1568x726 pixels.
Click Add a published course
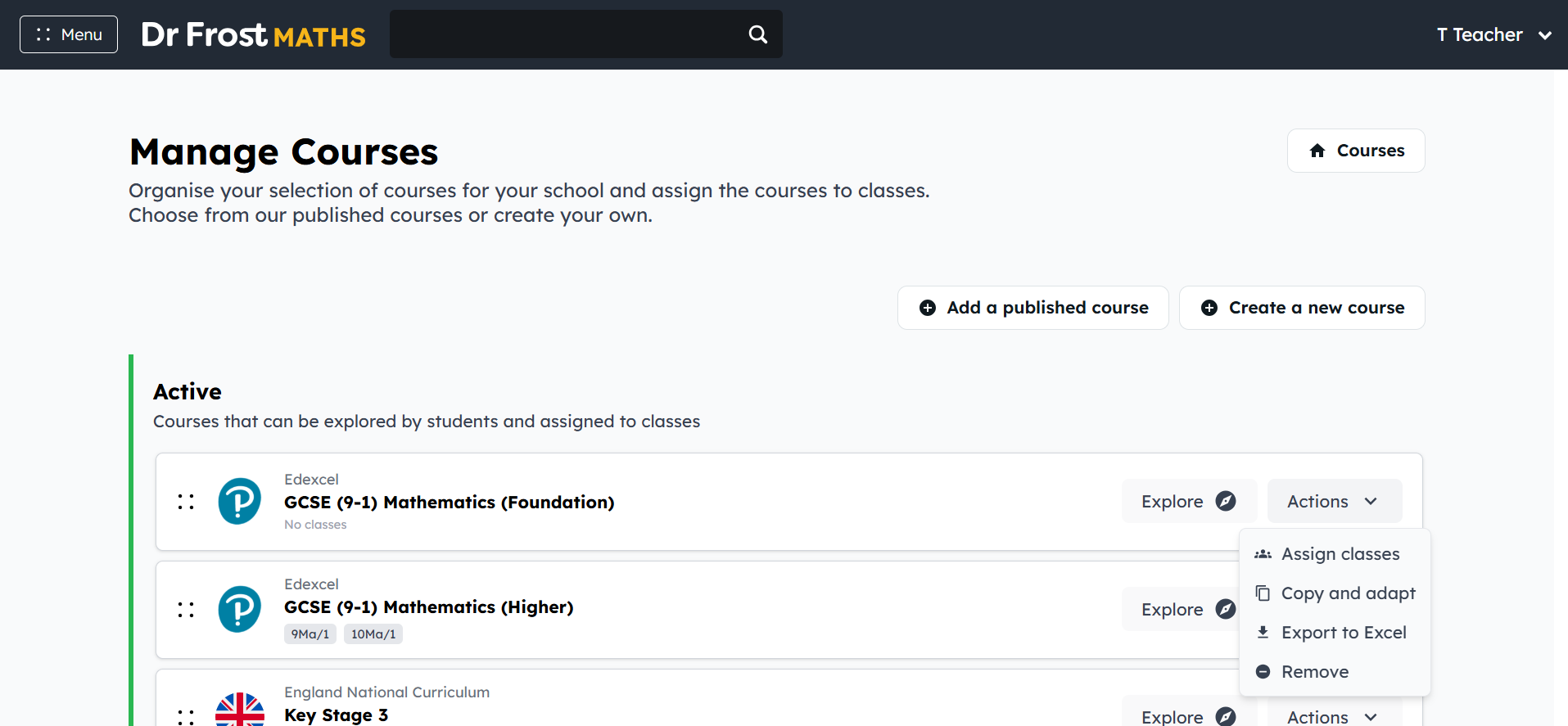pos(1033,308)
